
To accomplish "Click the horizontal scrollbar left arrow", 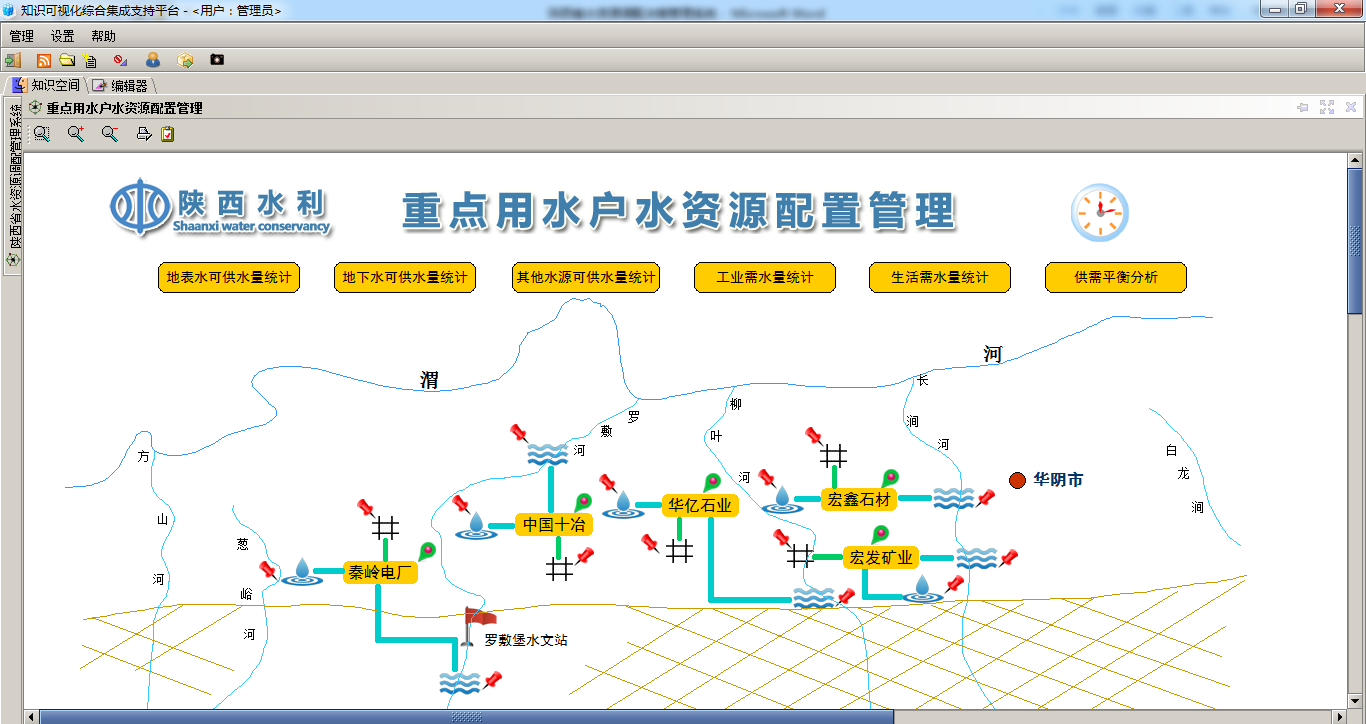I will coord(31,716).
